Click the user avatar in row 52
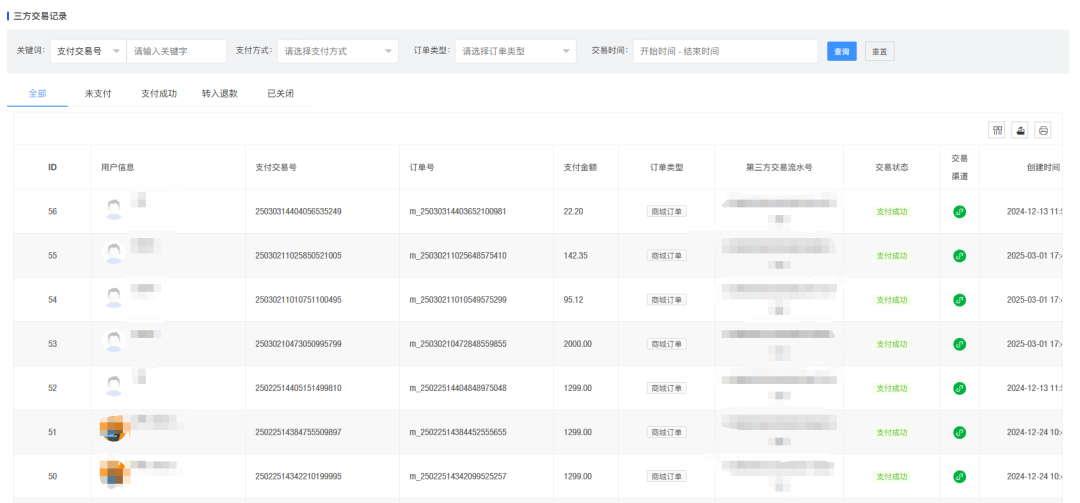 click(114, 385)
